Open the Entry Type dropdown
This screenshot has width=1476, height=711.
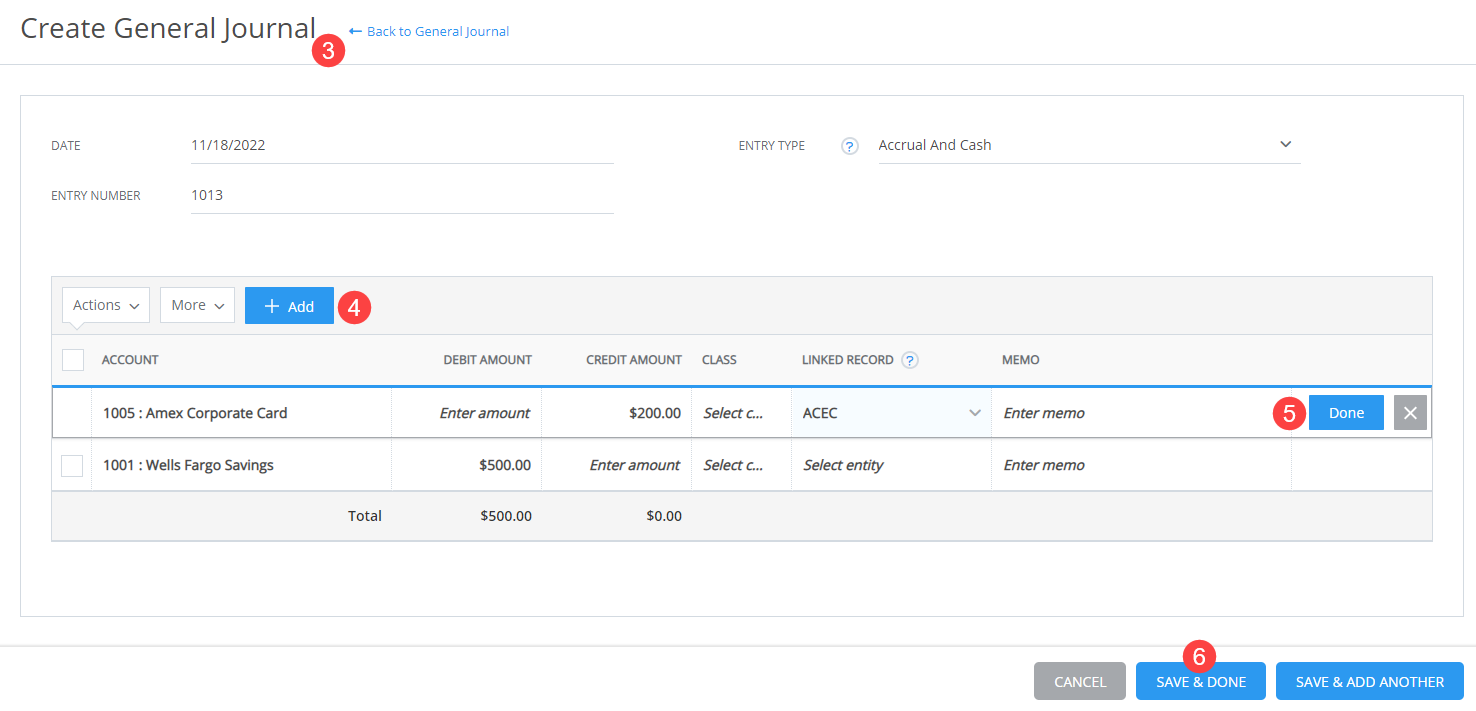click(1088, 145)
